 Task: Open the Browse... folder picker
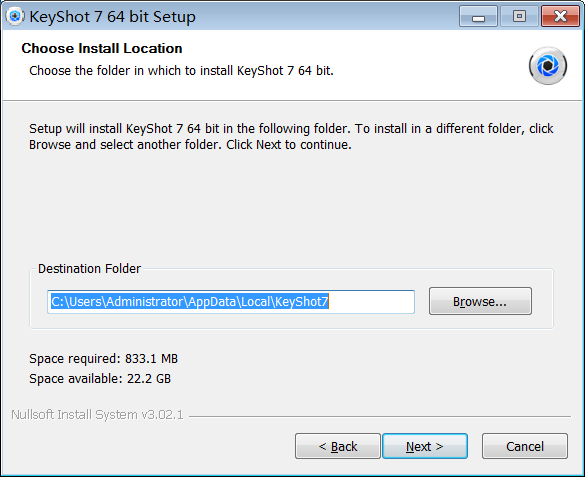coord(480,301)
